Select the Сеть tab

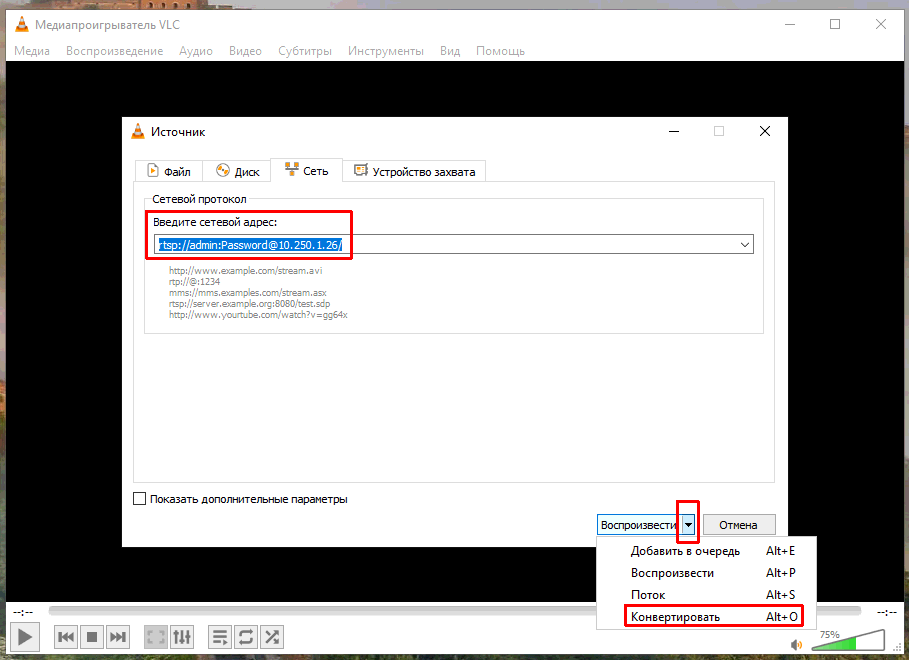point(307,171)
